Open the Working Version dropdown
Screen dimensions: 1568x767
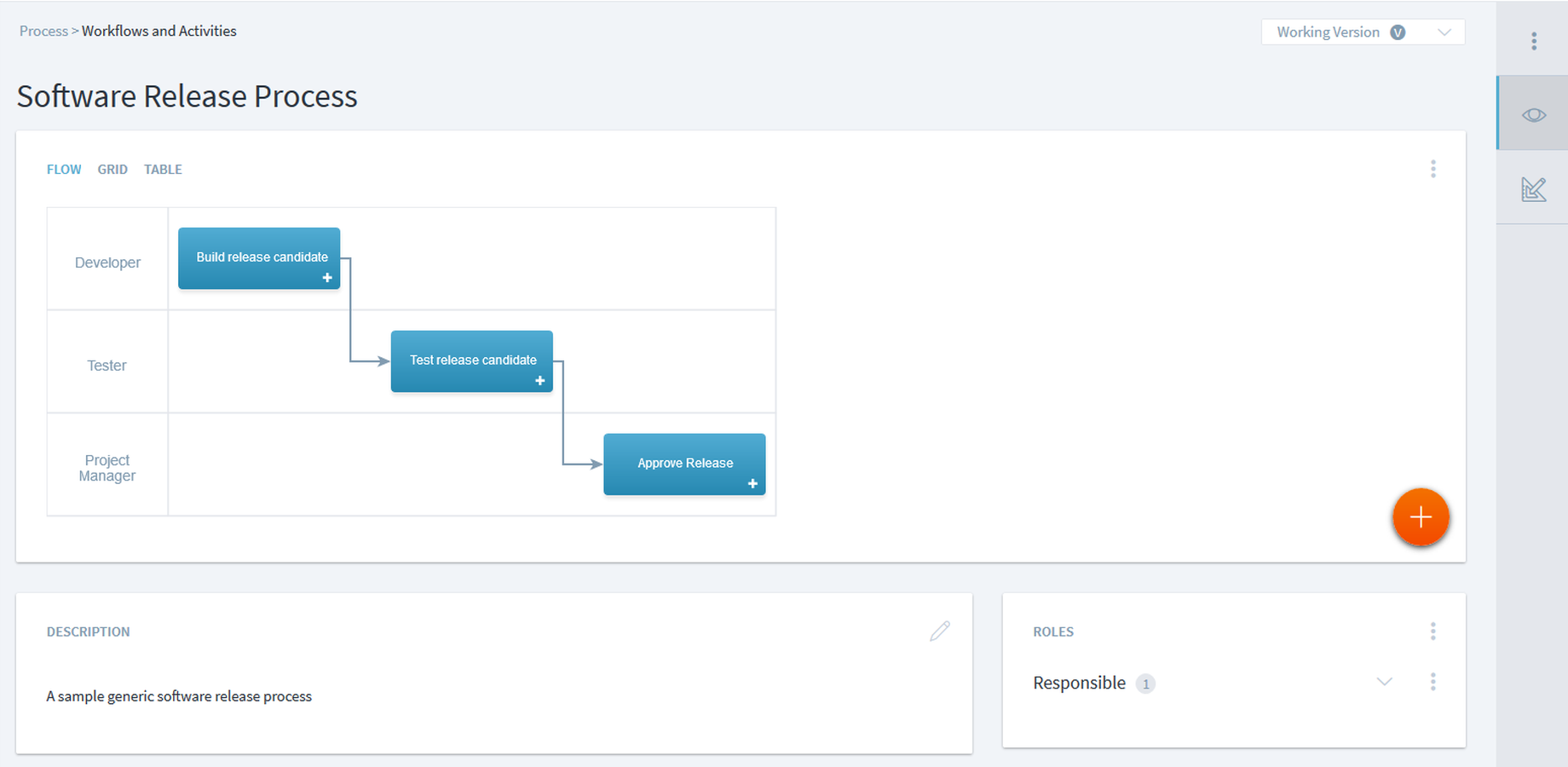[1363, 32]
